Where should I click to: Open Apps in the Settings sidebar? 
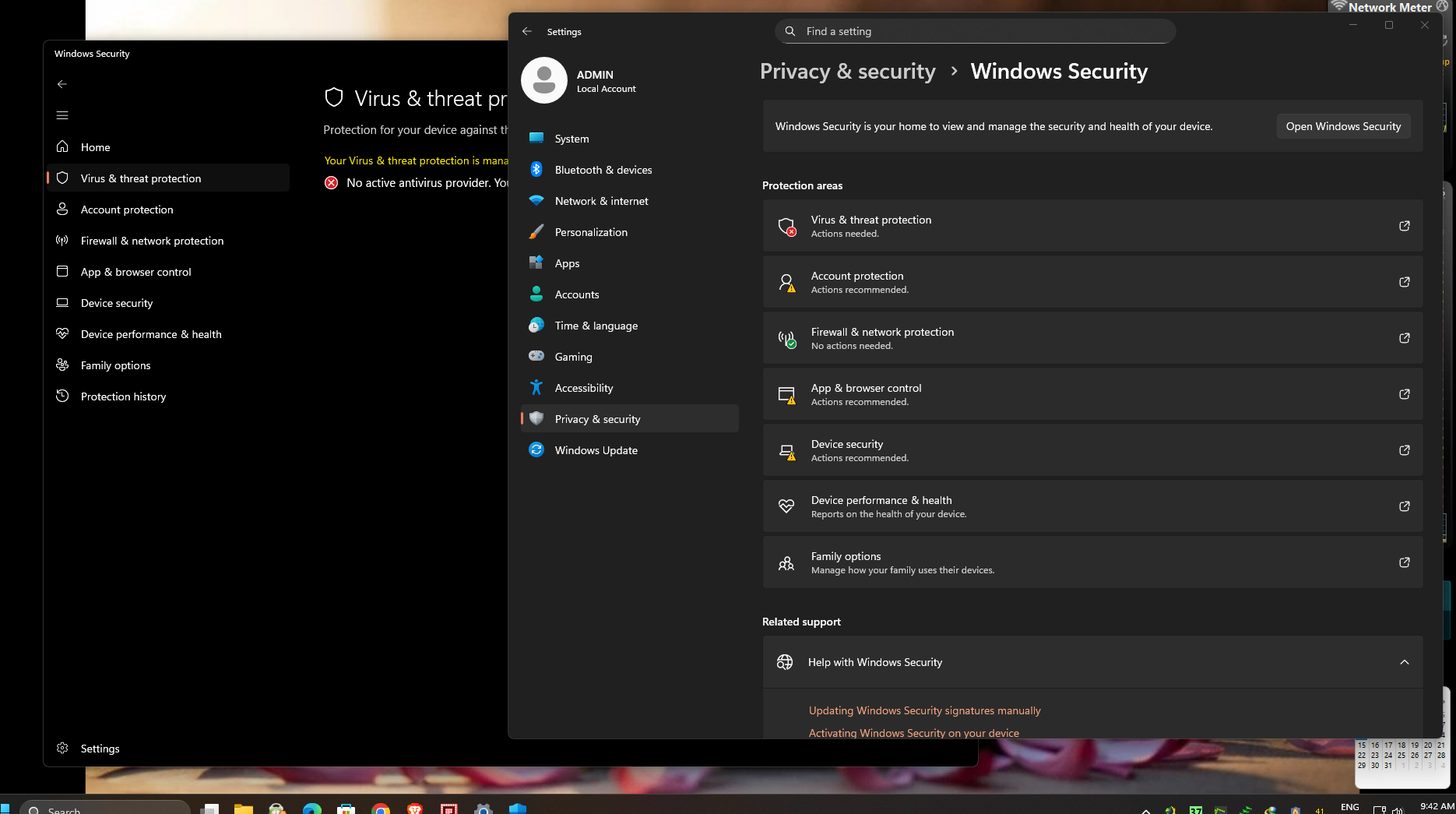[629, 263]
